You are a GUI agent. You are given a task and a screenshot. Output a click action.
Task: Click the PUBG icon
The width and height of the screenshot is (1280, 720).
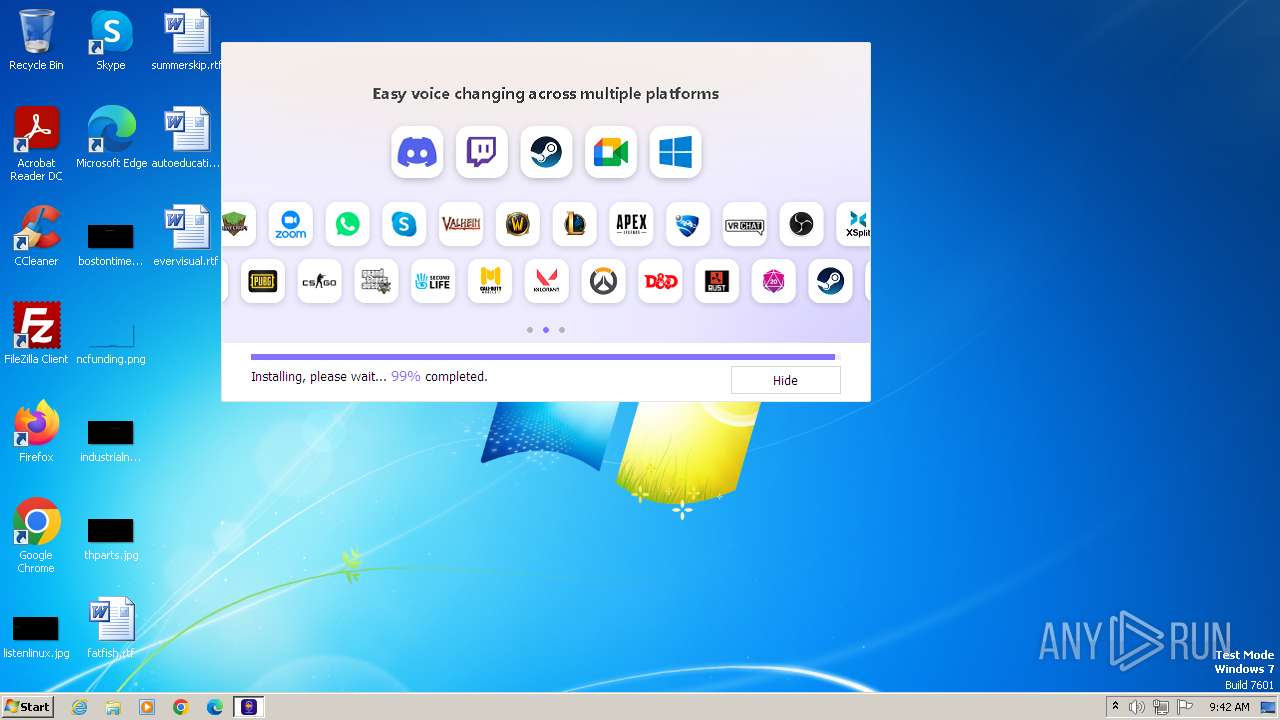[262, 282]
